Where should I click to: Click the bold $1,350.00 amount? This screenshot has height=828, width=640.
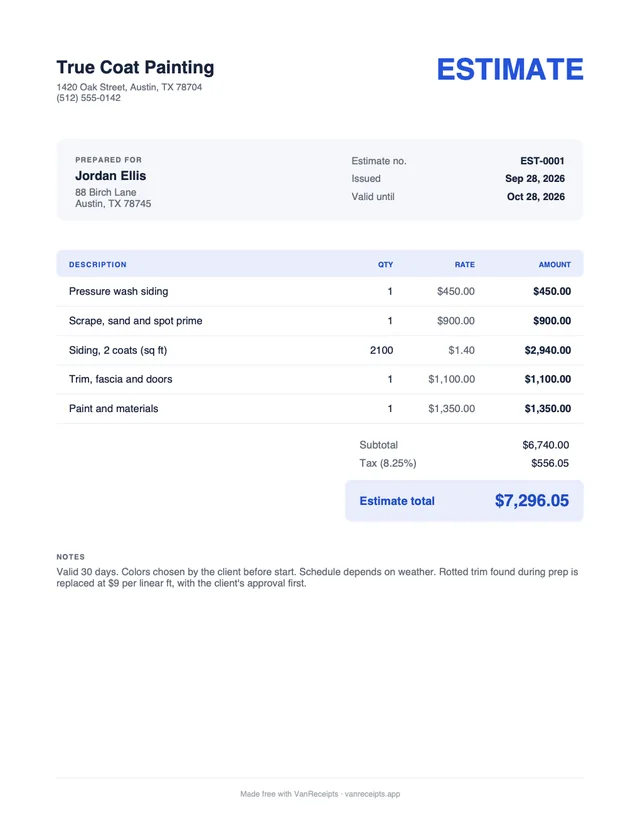click(548, 409)
